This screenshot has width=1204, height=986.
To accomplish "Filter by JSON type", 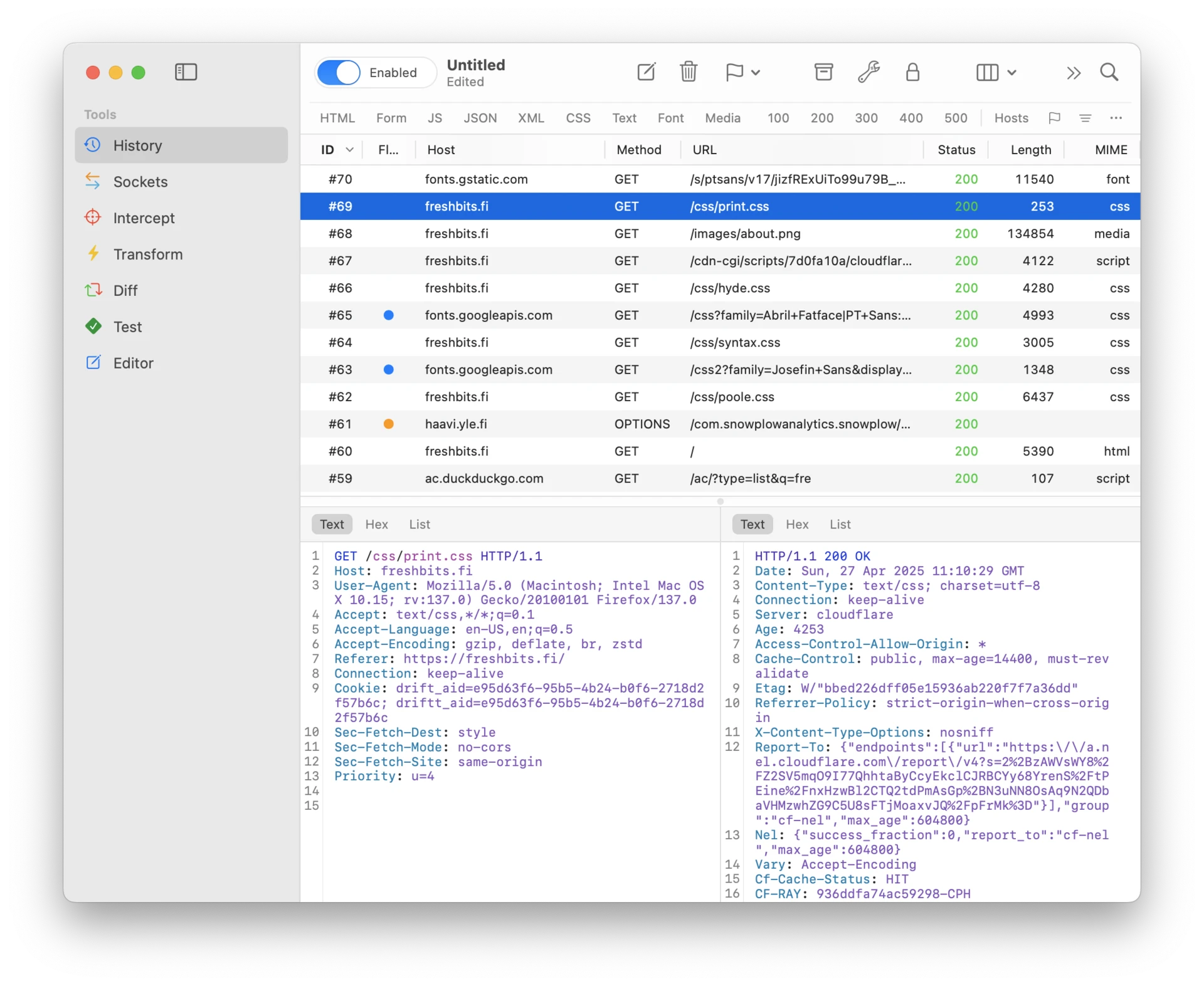I will pos(480,118).
